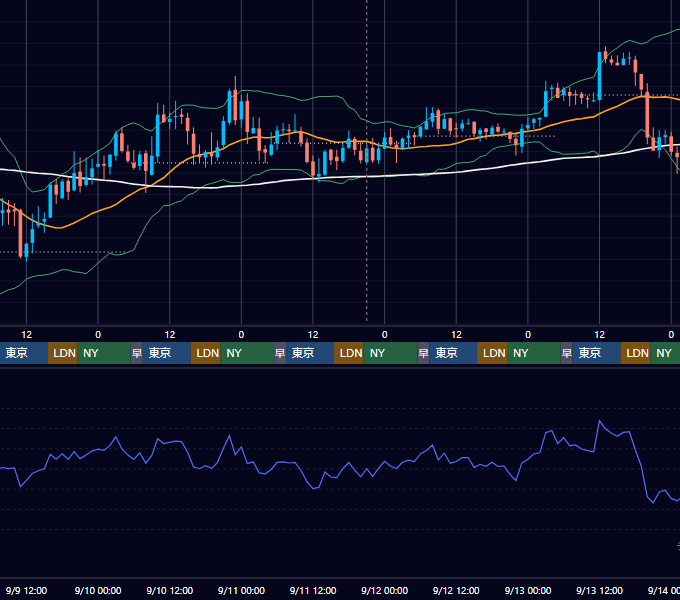The image size is (680, 600).
Task: Select the LDN session block on 9/11
Action: tap(349, 353)
